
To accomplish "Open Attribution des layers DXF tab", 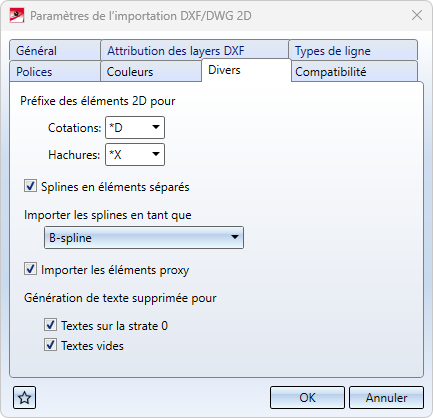I will [x=195, y=50].
